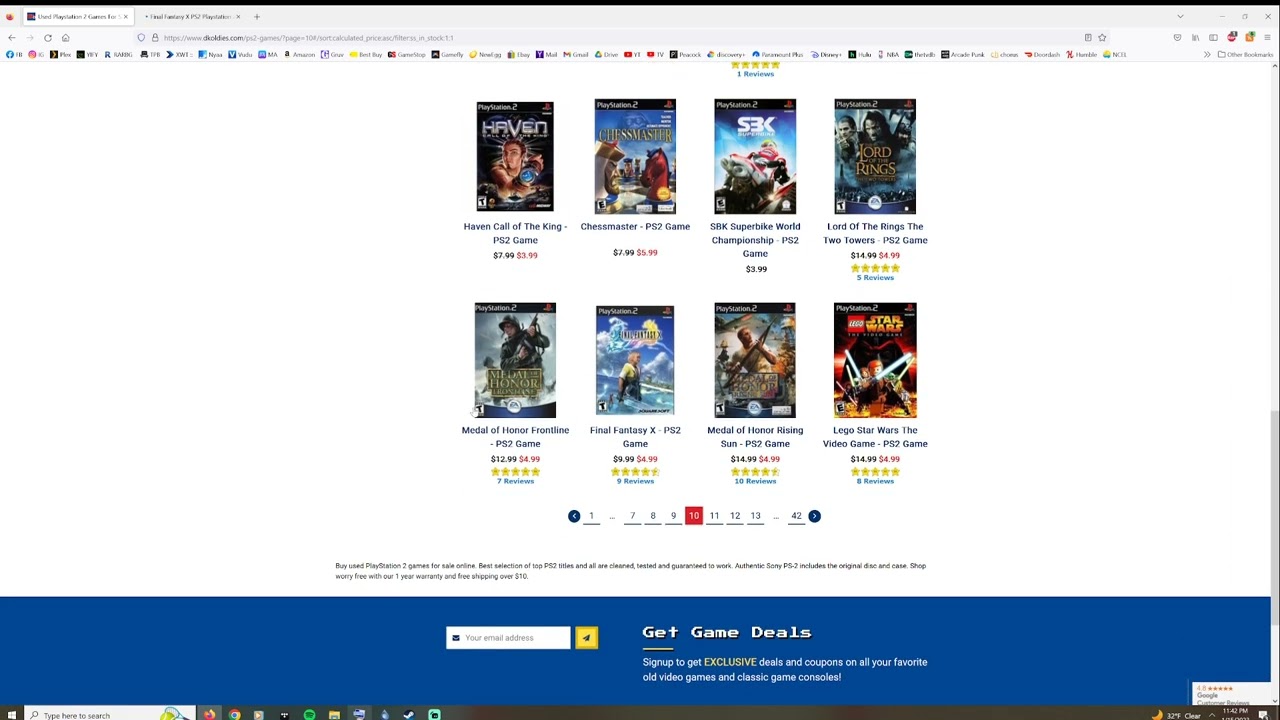1280x720 pixels.
Task: Click the email address input field
Action: tap(508, 638)
